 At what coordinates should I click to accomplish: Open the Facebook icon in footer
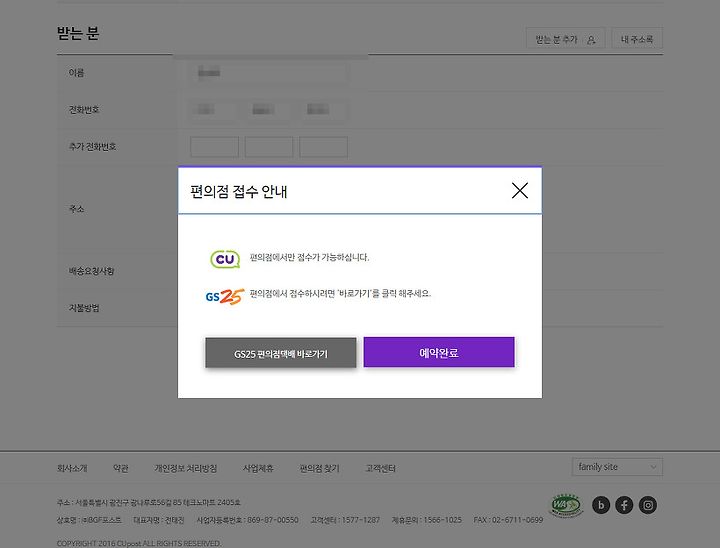click(x=624, y=505)
